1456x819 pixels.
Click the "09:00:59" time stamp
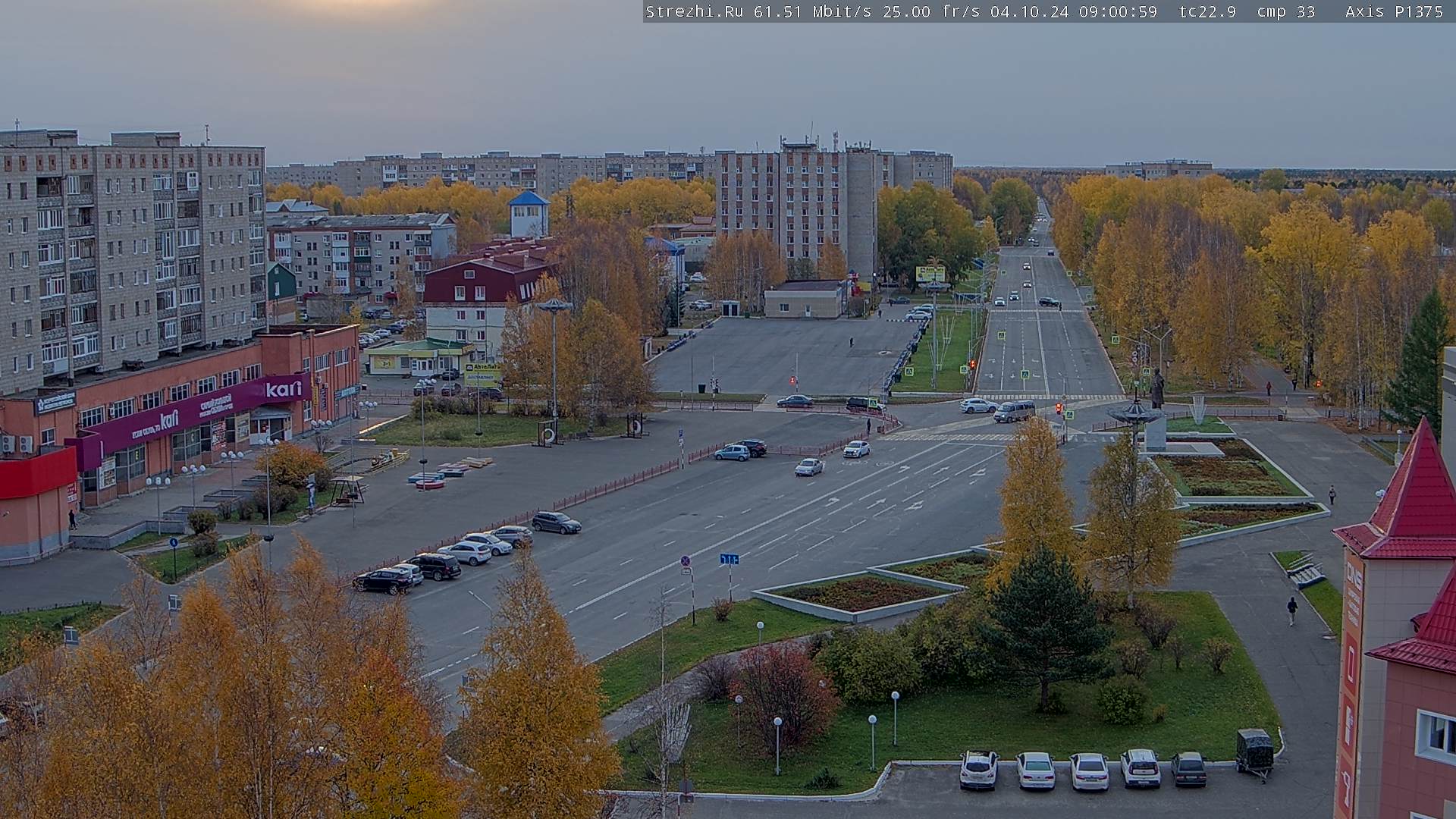pyautogui.click(x=1120, y=11)
